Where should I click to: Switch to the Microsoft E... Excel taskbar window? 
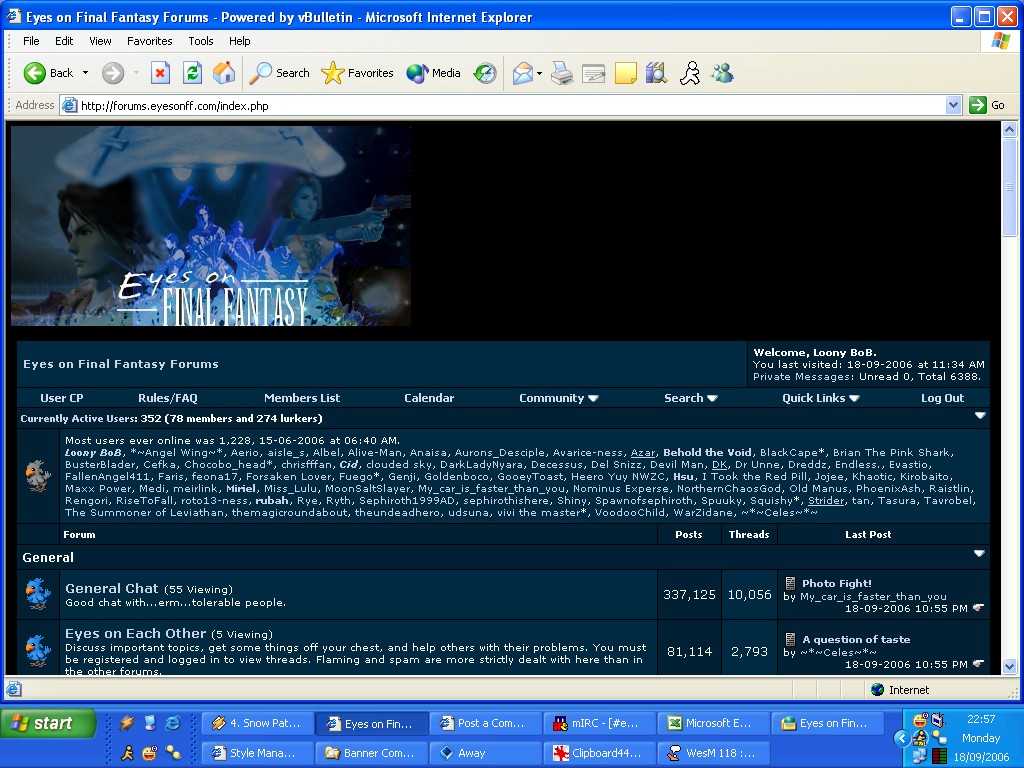(712, 723)
